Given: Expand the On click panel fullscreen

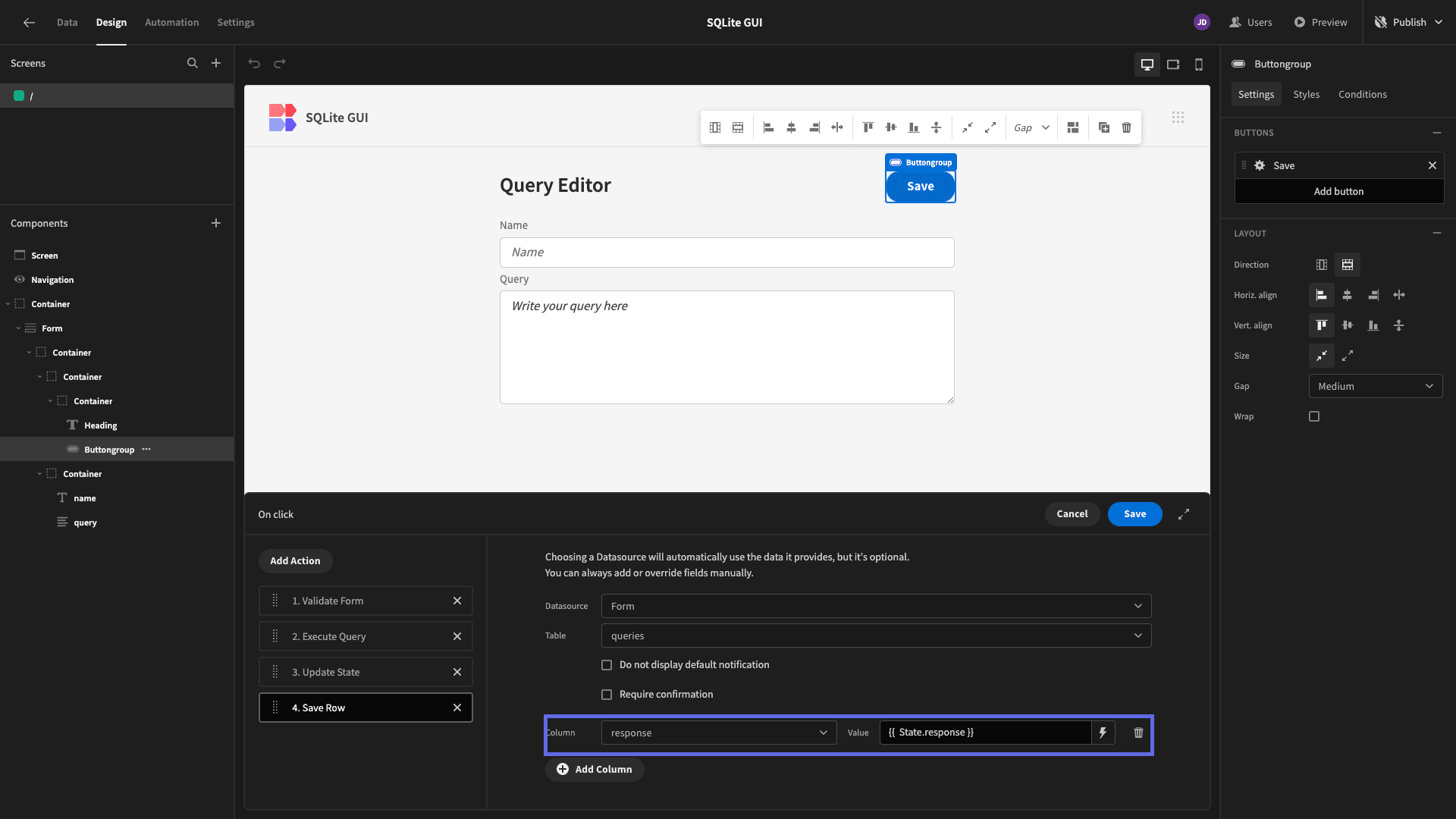Looking at the screenshot, I should click(1184, 514).
